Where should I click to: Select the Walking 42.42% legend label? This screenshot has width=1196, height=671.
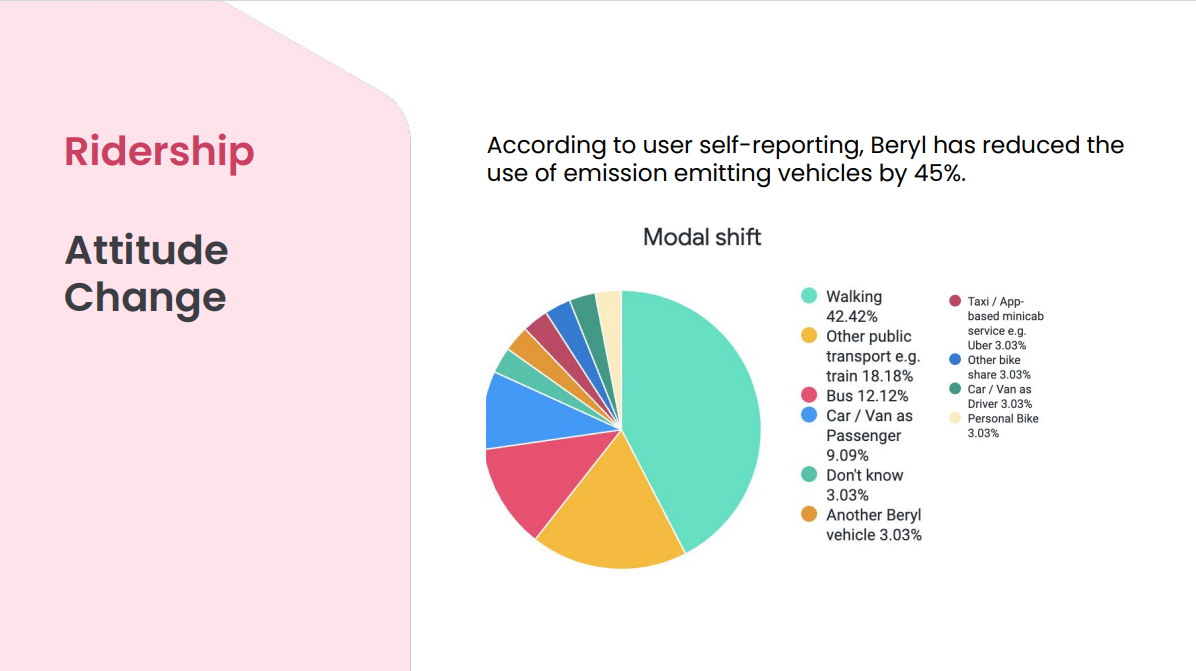click(x=854, y=306)
